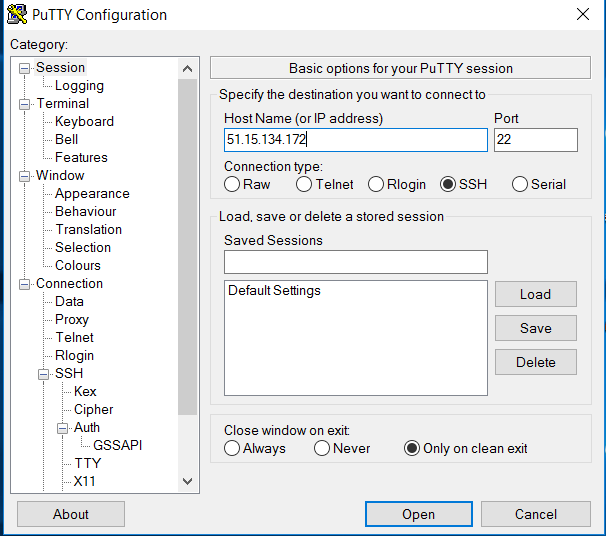Click the Host Name input field
This screenshot has height=536, width=606.
[356, 140]
